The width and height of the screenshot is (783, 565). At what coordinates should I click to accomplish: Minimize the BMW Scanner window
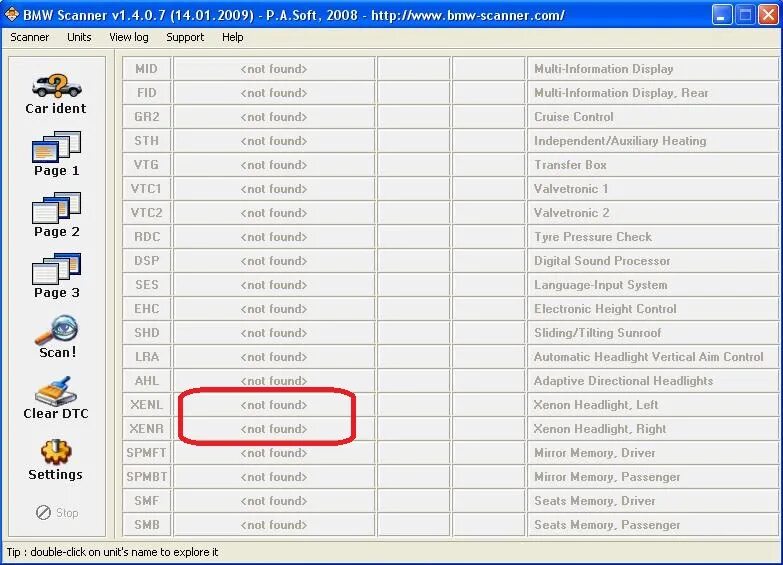(721, 15)
